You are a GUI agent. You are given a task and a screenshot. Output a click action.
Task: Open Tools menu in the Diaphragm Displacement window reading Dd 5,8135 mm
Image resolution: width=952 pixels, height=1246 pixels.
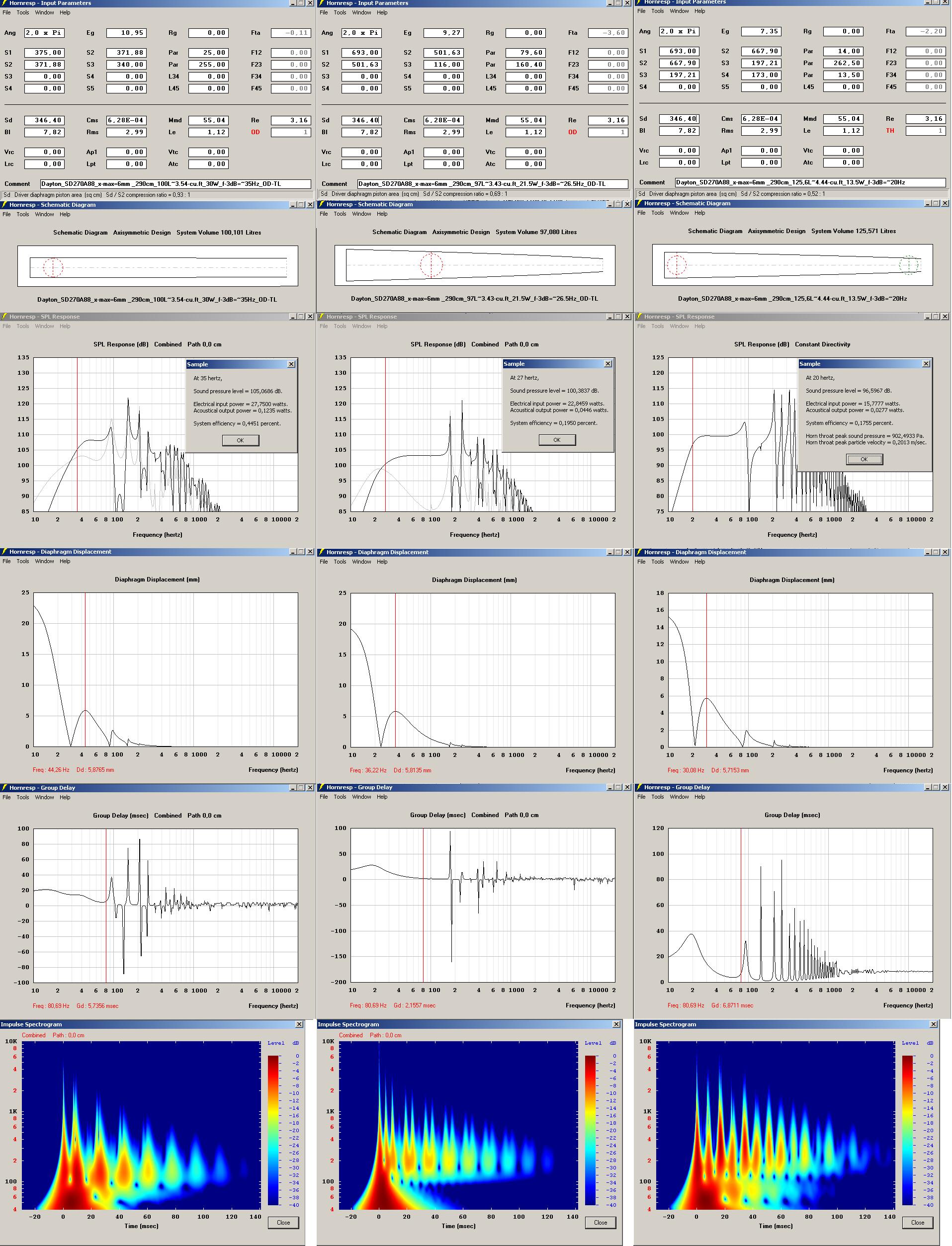[x=340, y=563]
